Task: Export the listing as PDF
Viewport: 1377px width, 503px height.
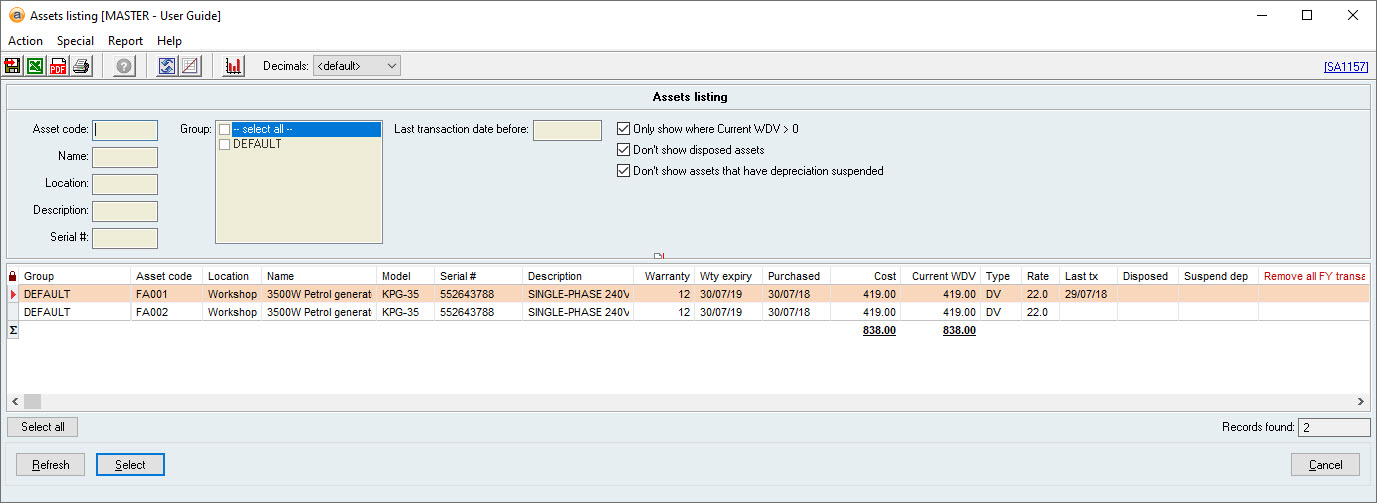Action: pyautogui.click(x=58, y=66)
